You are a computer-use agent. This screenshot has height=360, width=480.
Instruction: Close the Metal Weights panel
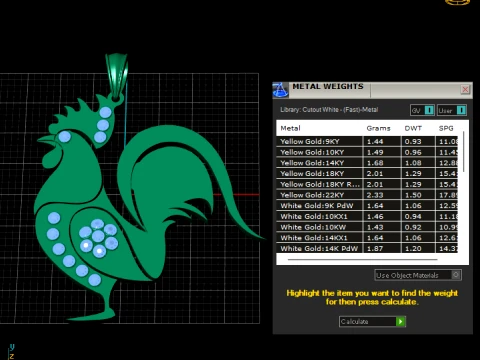point(465,89)
